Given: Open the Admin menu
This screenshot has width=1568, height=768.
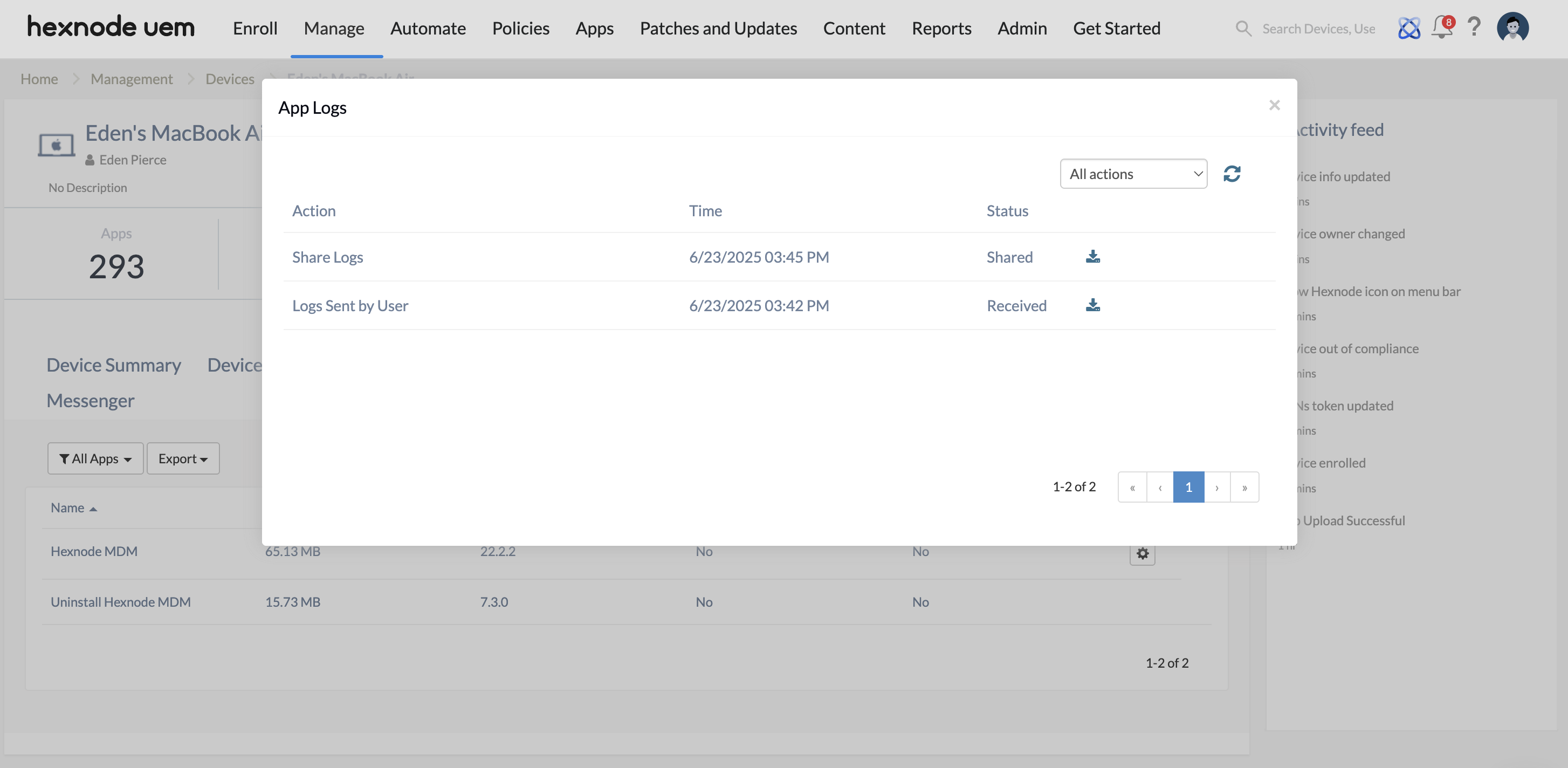Looking at the screenshot, I should pyautogui.click(x=1022, y=28).
